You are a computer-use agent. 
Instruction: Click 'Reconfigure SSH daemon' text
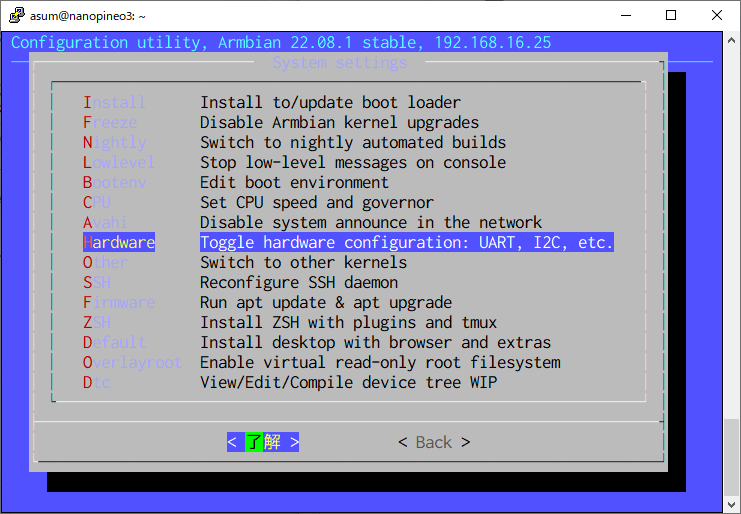(x=299, y=283)
